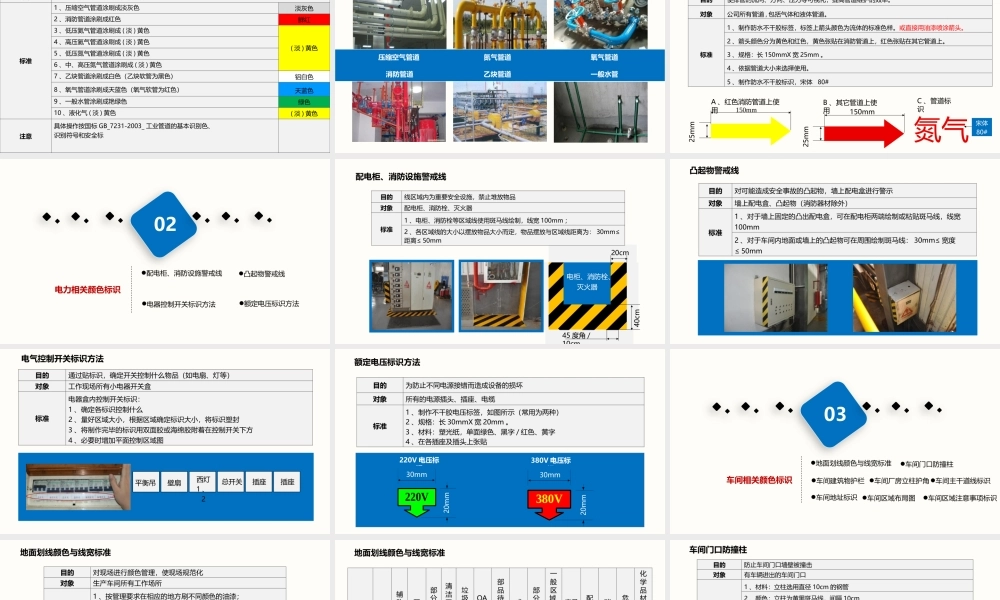Image resolution: width=1000 pixels, height=600 pixels.
Task: Click the green 220V arrow label
Action: point(416,501)
